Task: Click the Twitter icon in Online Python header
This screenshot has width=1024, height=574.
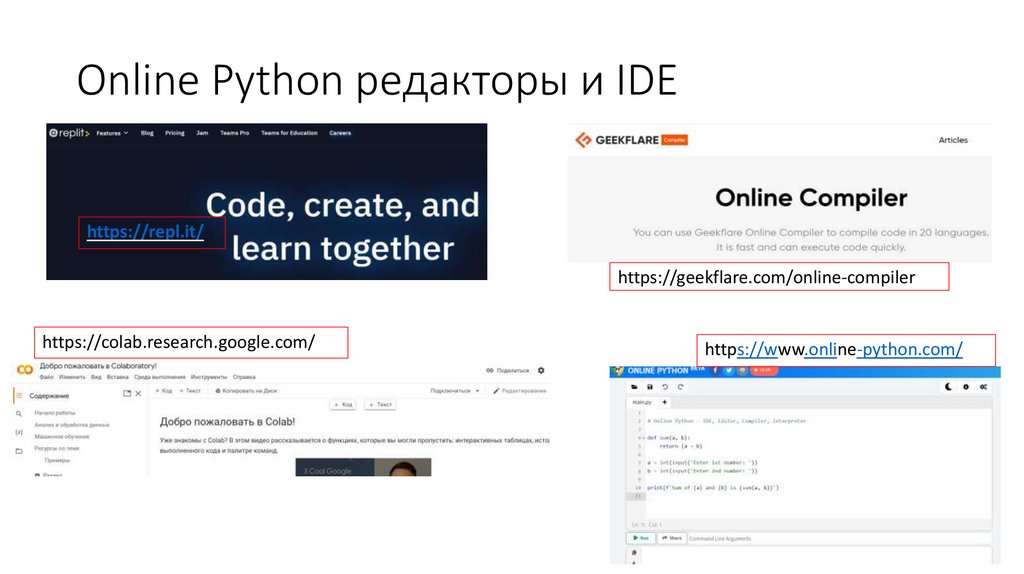Action: 729,370
